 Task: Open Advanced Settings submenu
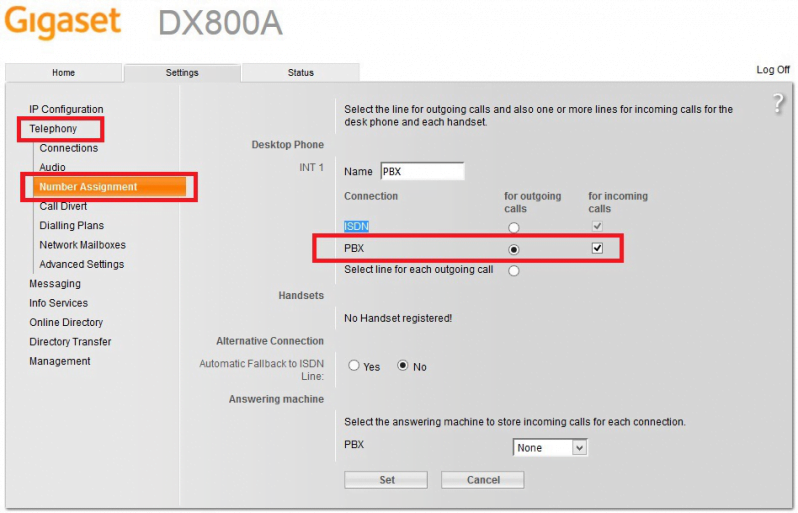(x=82, y=264)
